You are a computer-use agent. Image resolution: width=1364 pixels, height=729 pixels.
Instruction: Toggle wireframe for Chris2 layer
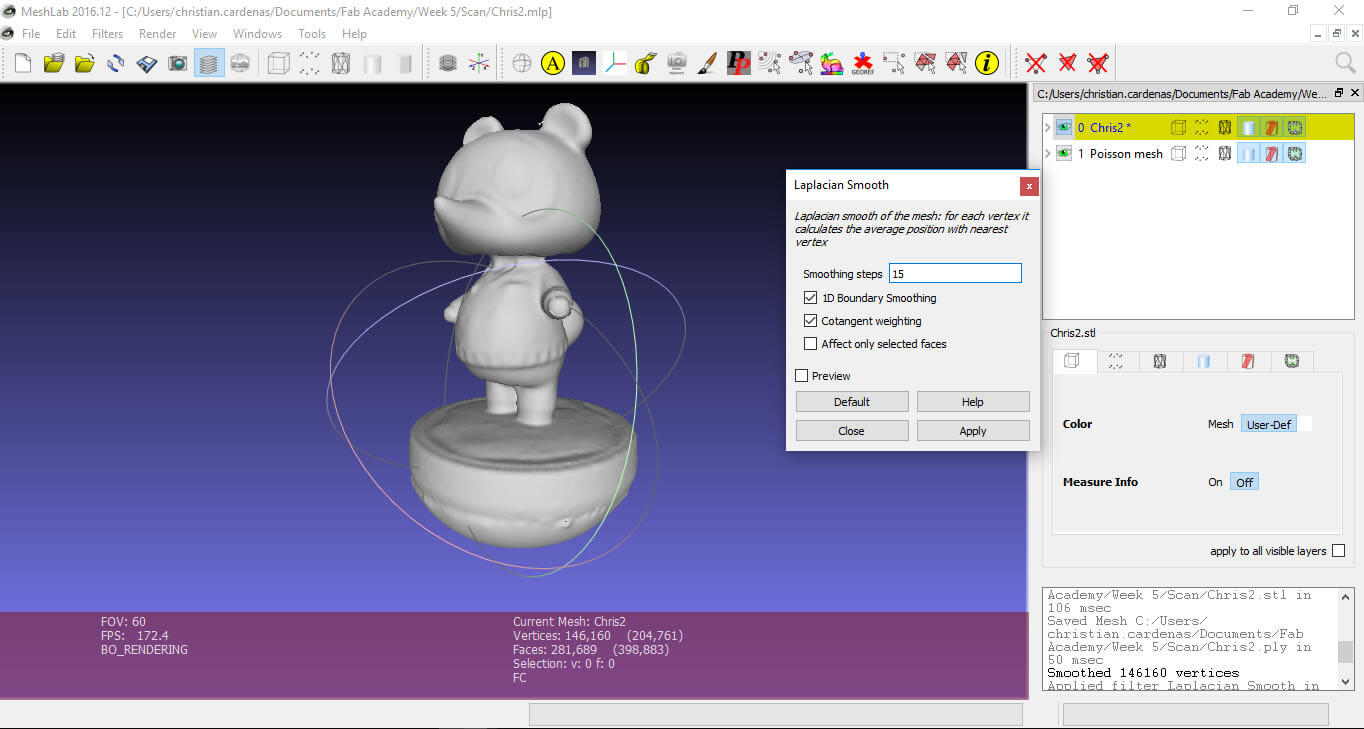(1225, 127)
